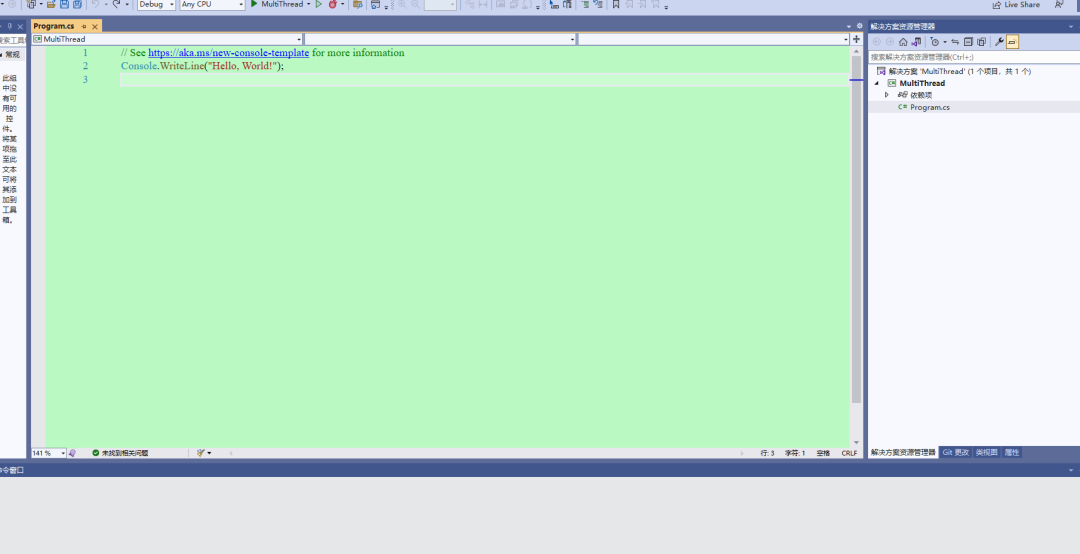Switch to the 解决方案资源管理器 bottom tab
Image resolution: width=1080 pixels, height=554 pixels.
coord(903,453)
